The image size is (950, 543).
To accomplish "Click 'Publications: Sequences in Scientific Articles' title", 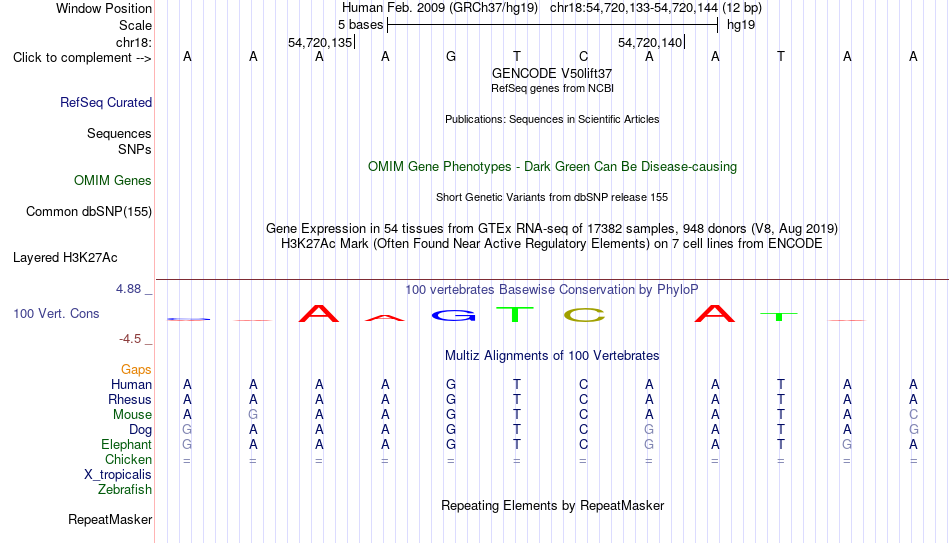I will click(x=552, y=119).
